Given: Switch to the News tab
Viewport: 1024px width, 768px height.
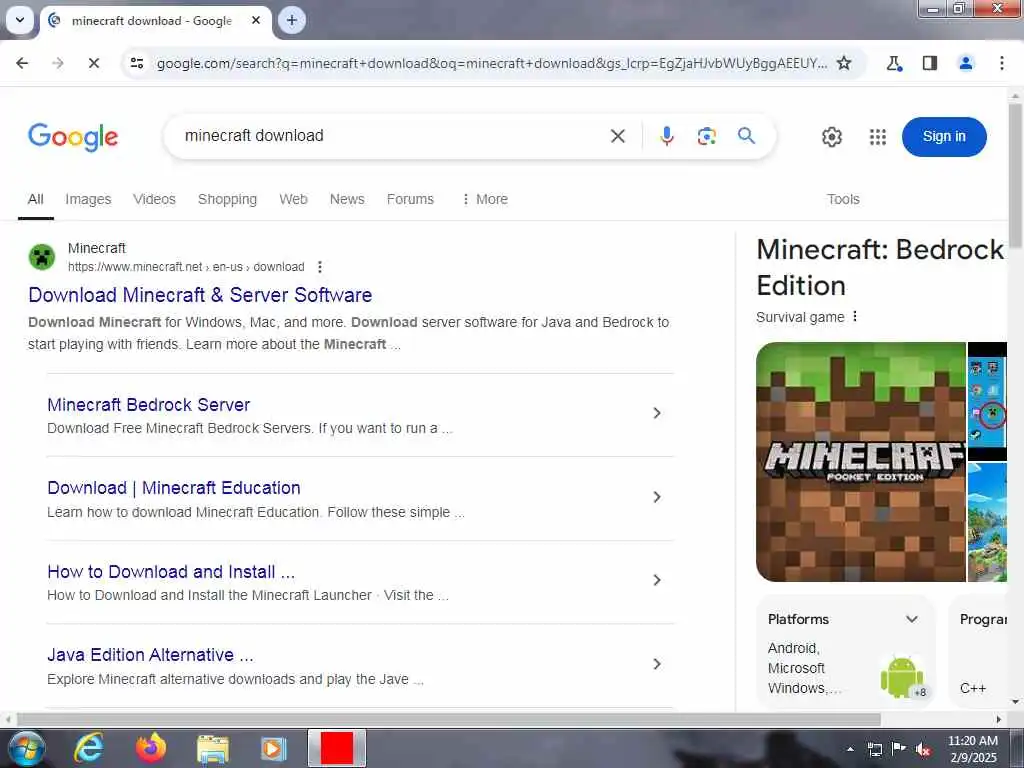Looking at the screenshot, I should click(347, 199).
